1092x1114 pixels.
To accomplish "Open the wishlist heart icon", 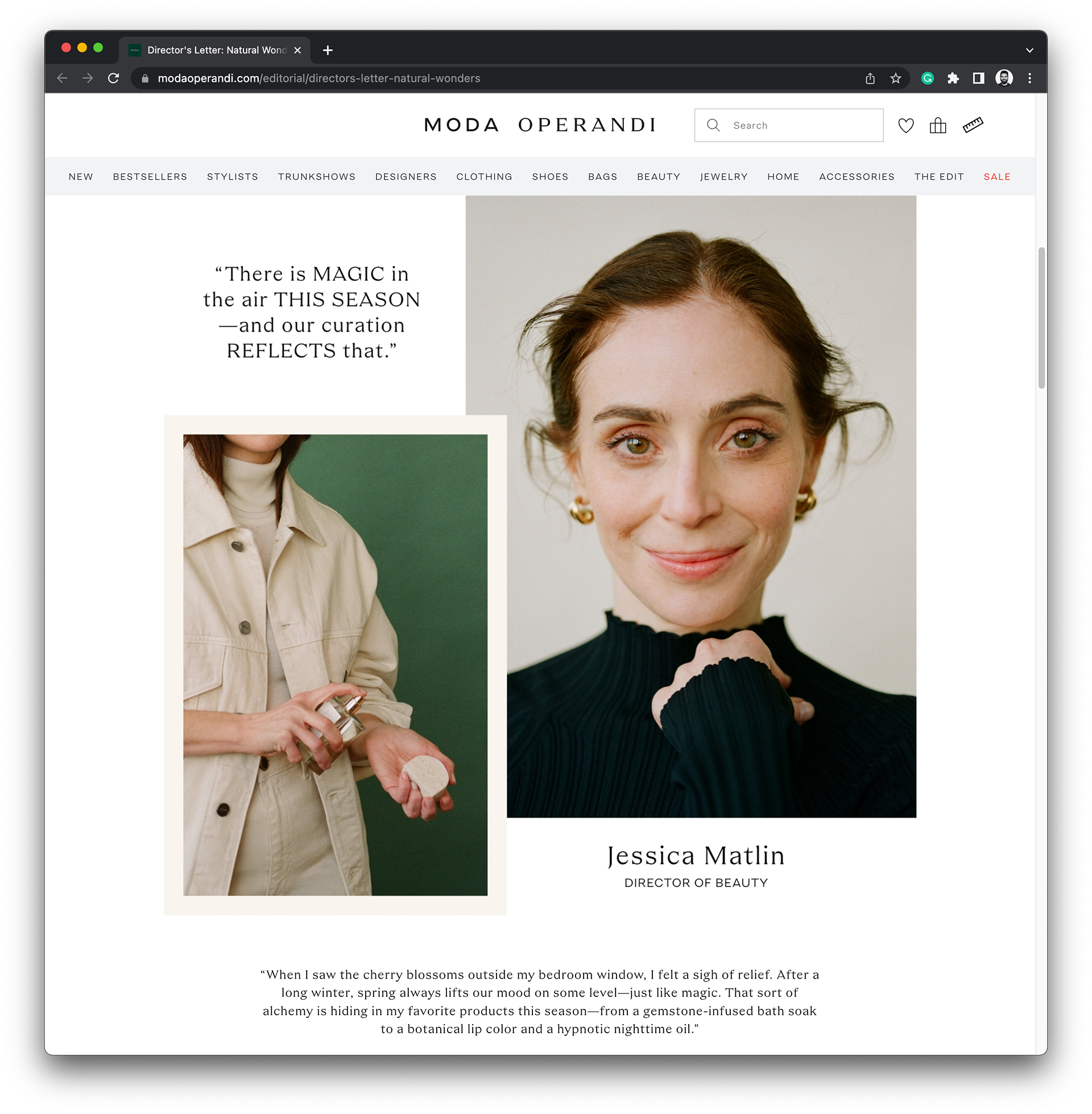I will tap(905, 126).
